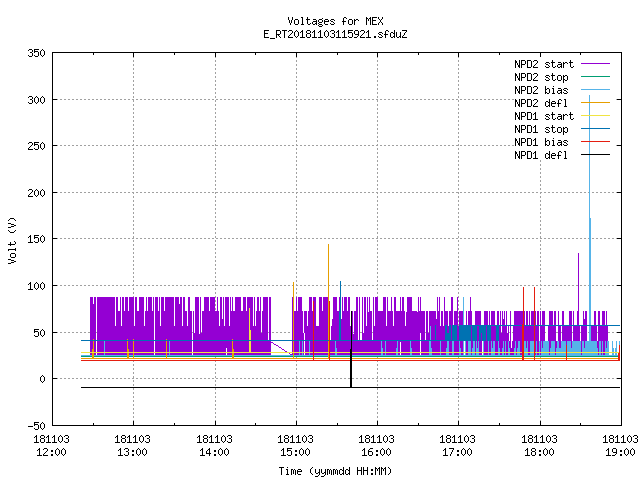Click the 'NPD2 stop' legend label
This screenshot has height=480, width=640.
(541, 77)
